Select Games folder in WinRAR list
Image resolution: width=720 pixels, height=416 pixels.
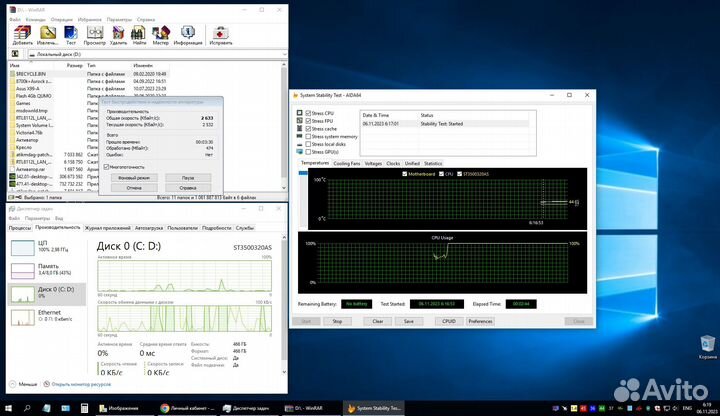click(23, 103)
